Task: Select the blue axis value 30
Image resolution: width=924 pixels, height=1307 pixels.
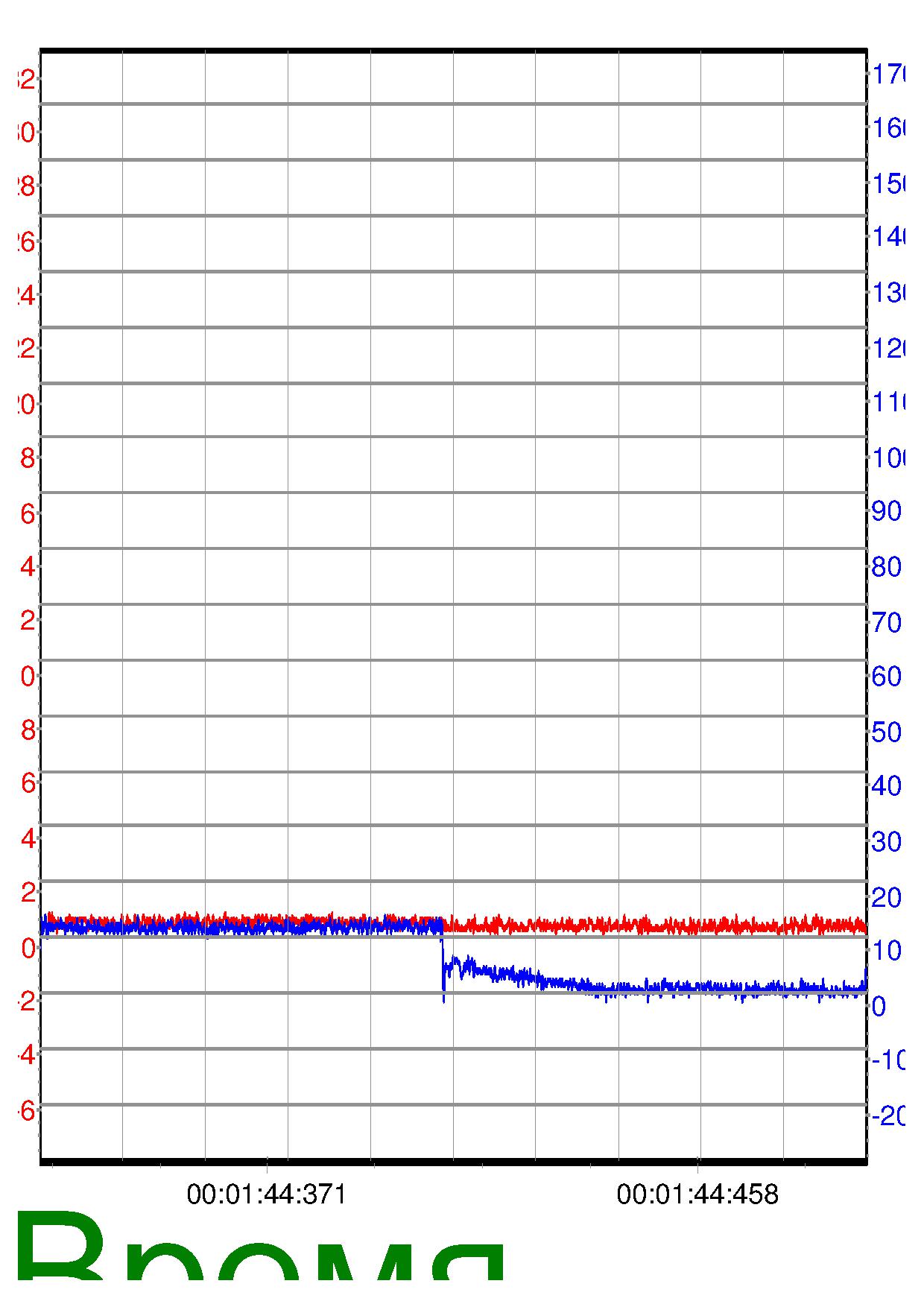Action: point(887,842)
